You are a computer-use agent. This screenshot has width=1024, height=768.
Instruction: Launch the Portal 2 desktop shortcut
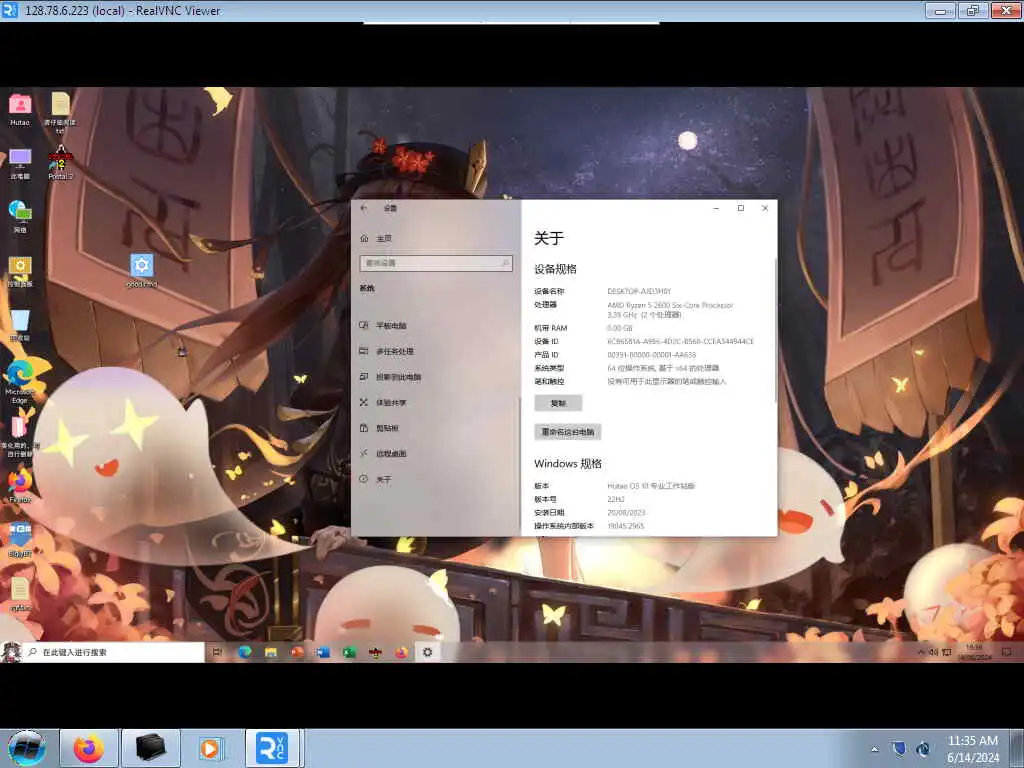(x=60, y=163)
